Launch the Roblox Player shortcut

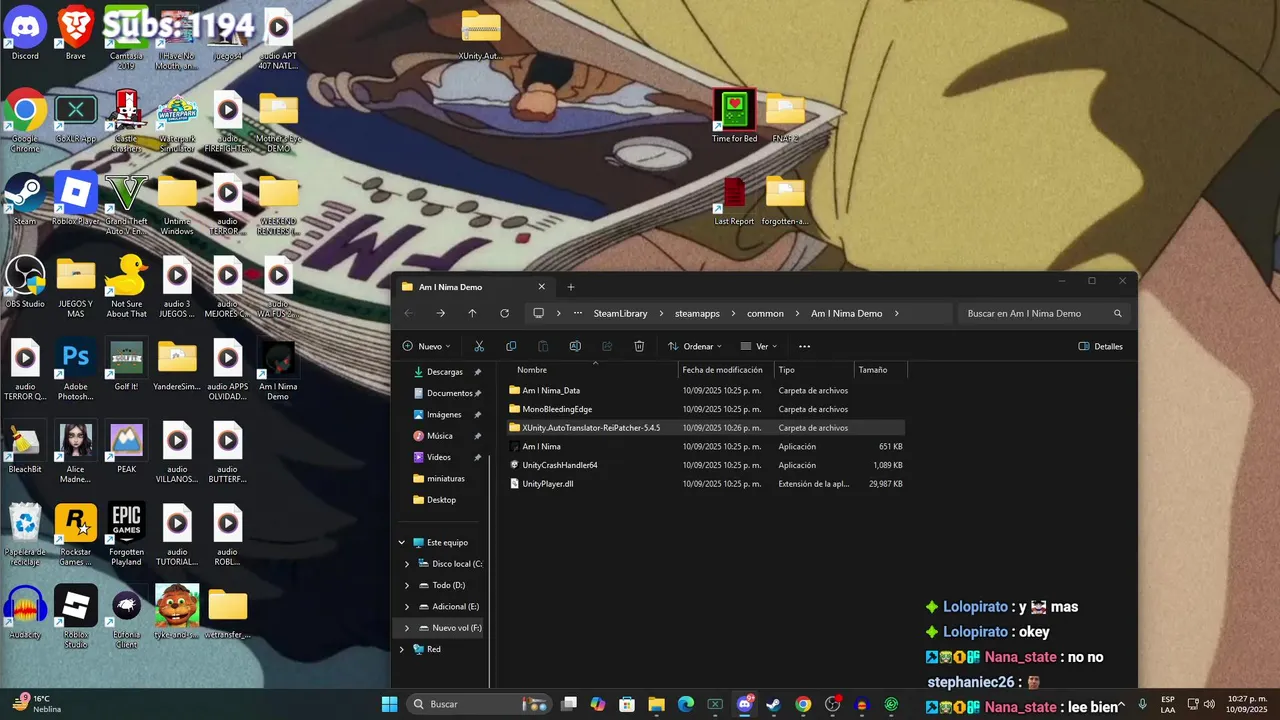click(76, 199)
